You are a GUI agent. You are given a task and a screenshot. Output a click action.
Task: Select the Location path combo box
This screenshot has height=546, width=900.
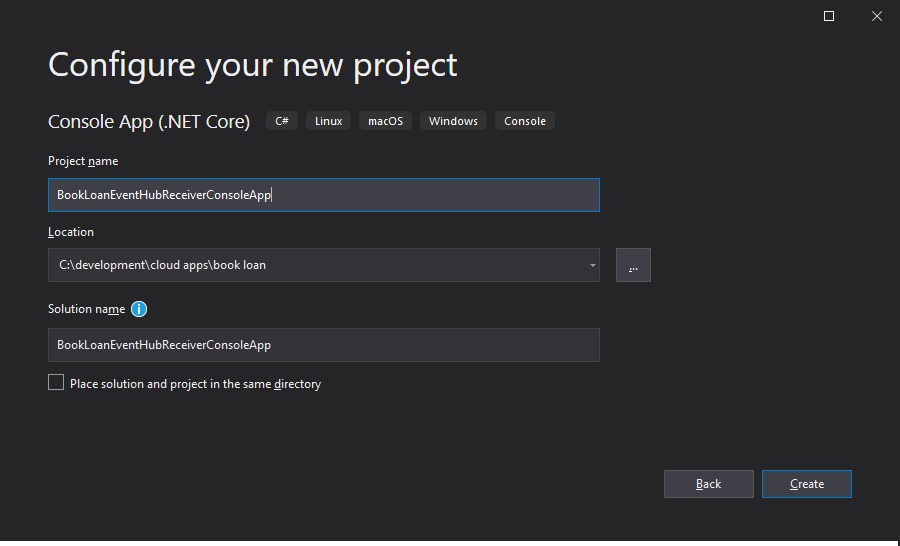coord(324,265)
